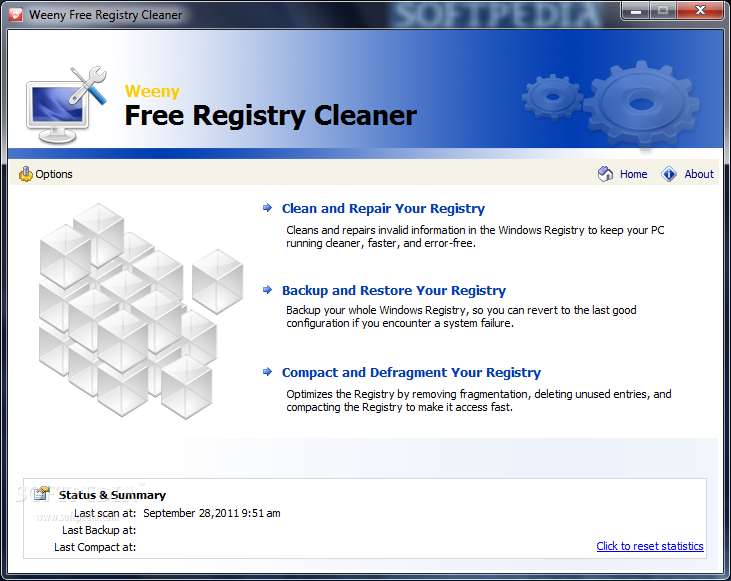Click to reset statistics link
The width and height of the screenshot is (731, 581).
click(650, 546)
